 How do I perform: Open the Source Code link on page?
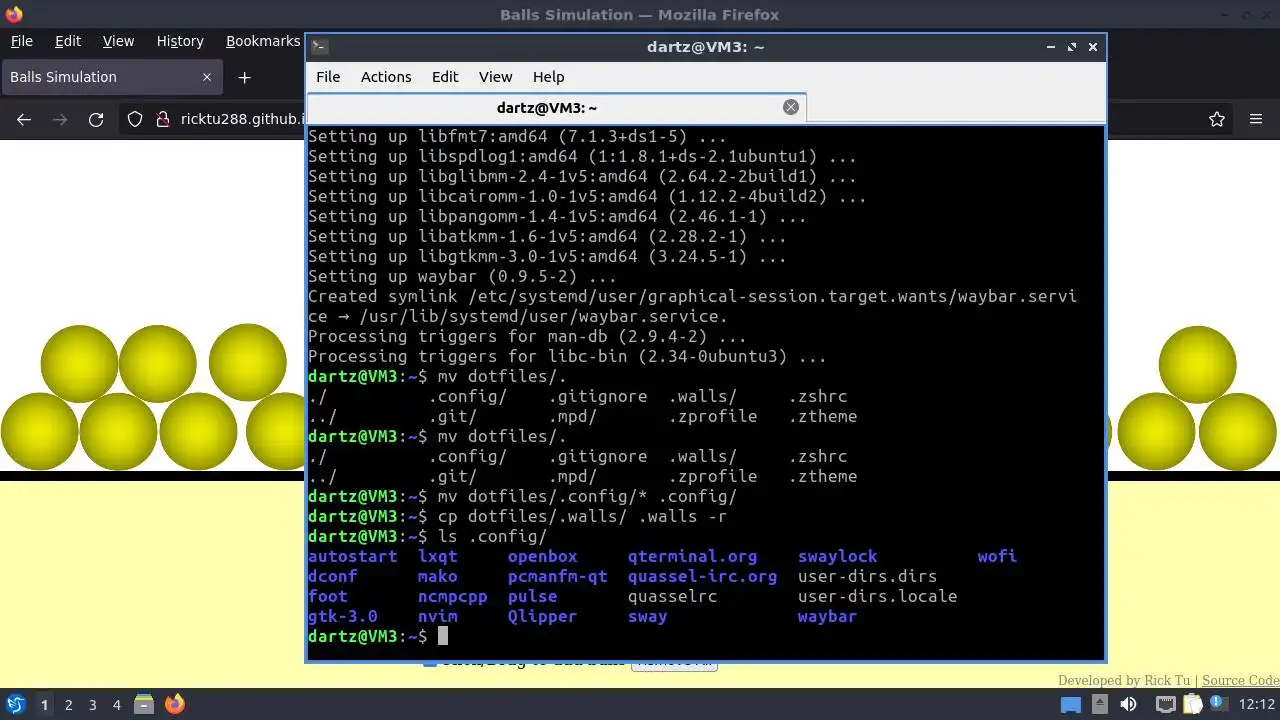(x=1240, y=681)
